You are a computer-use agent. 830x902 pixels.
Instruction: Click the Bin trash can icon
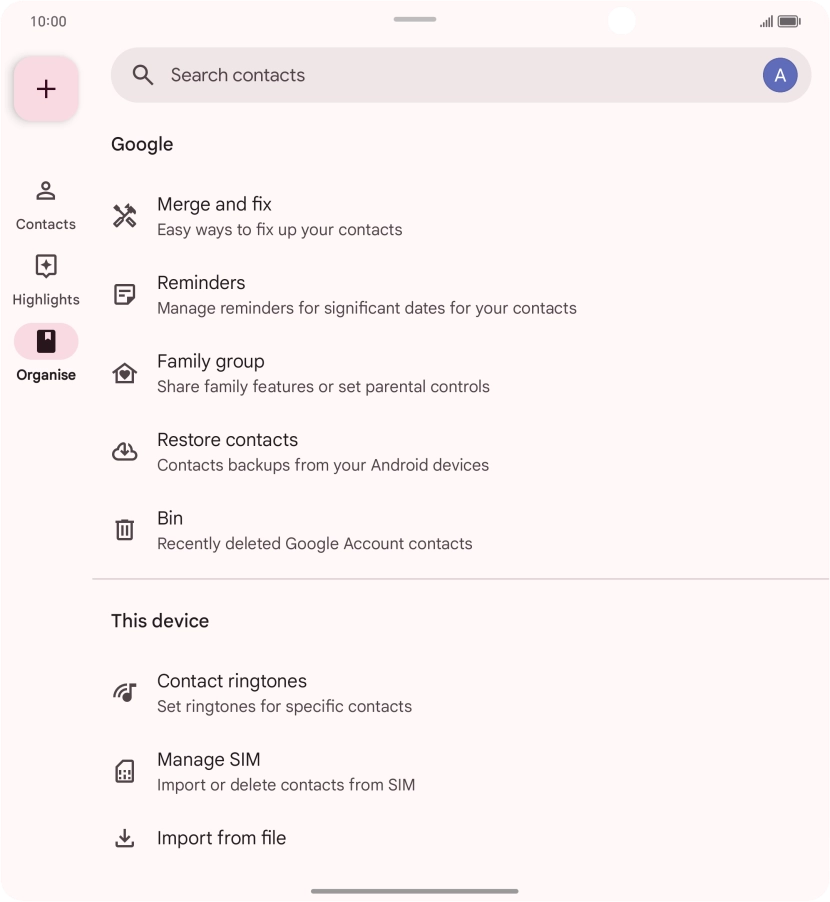click(x=125, y=530)
